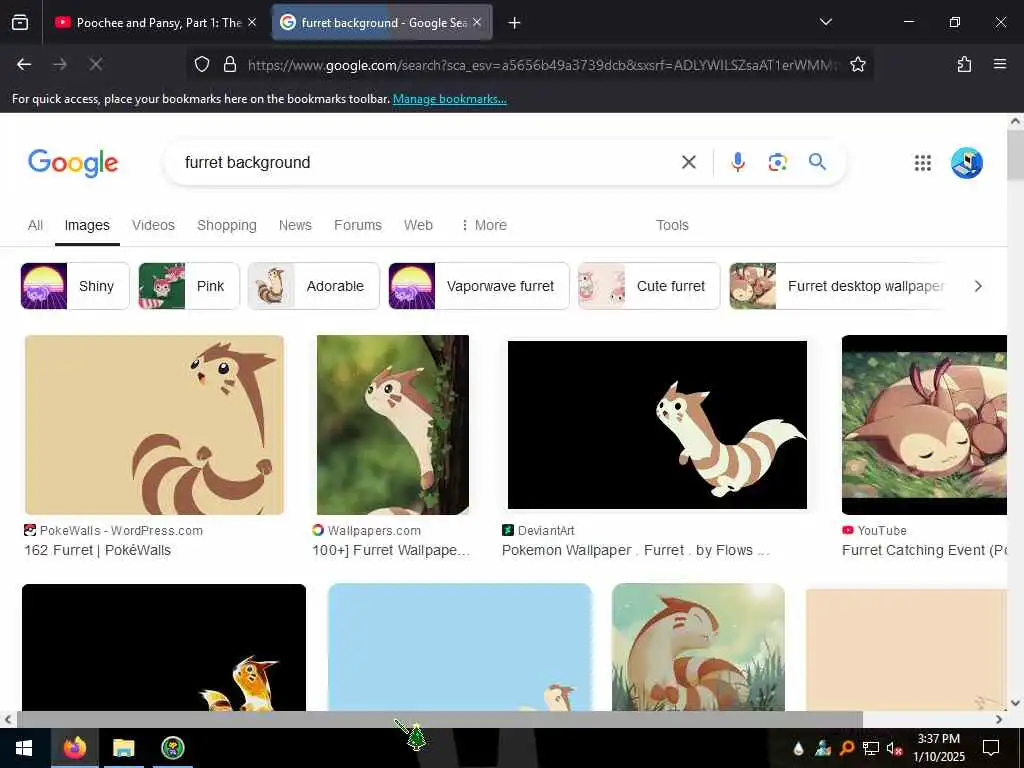Click inside the Google search field
The width and height of the screenshot is (1024, 768).
click(x=424, y=163)
